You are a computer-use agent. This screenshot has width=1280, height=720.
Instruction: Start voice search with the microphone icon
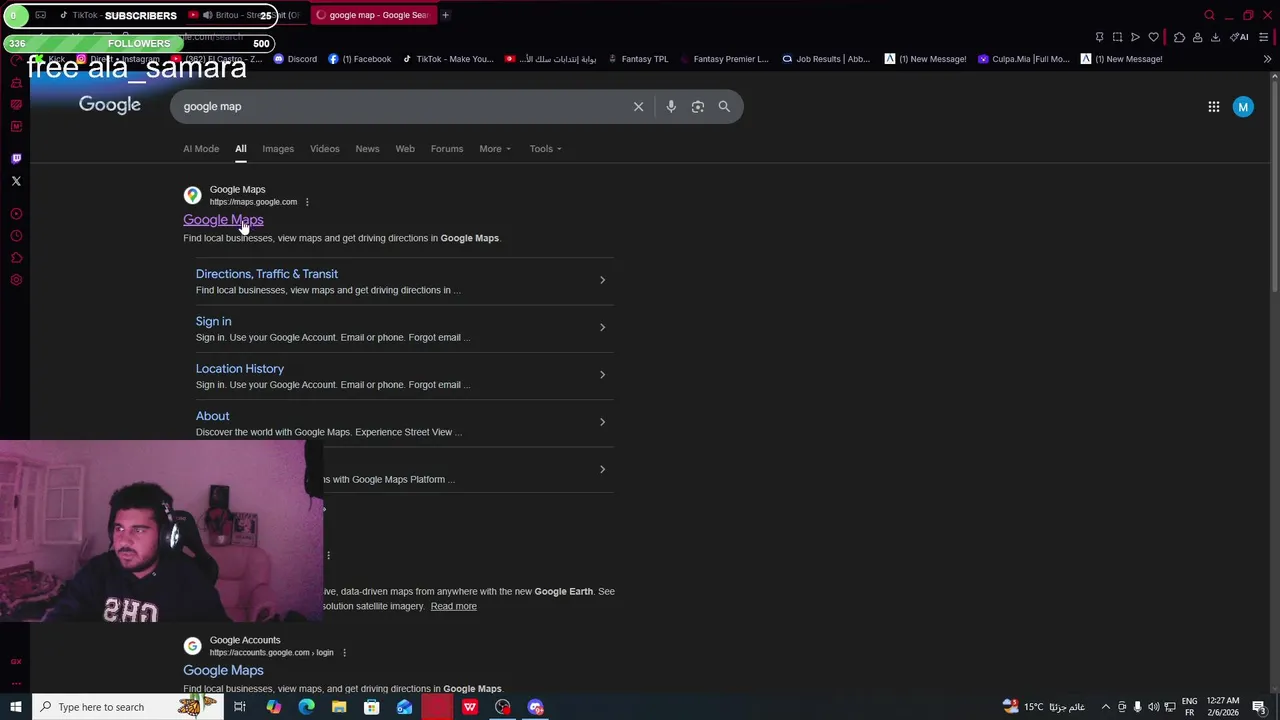coord(671,107)
